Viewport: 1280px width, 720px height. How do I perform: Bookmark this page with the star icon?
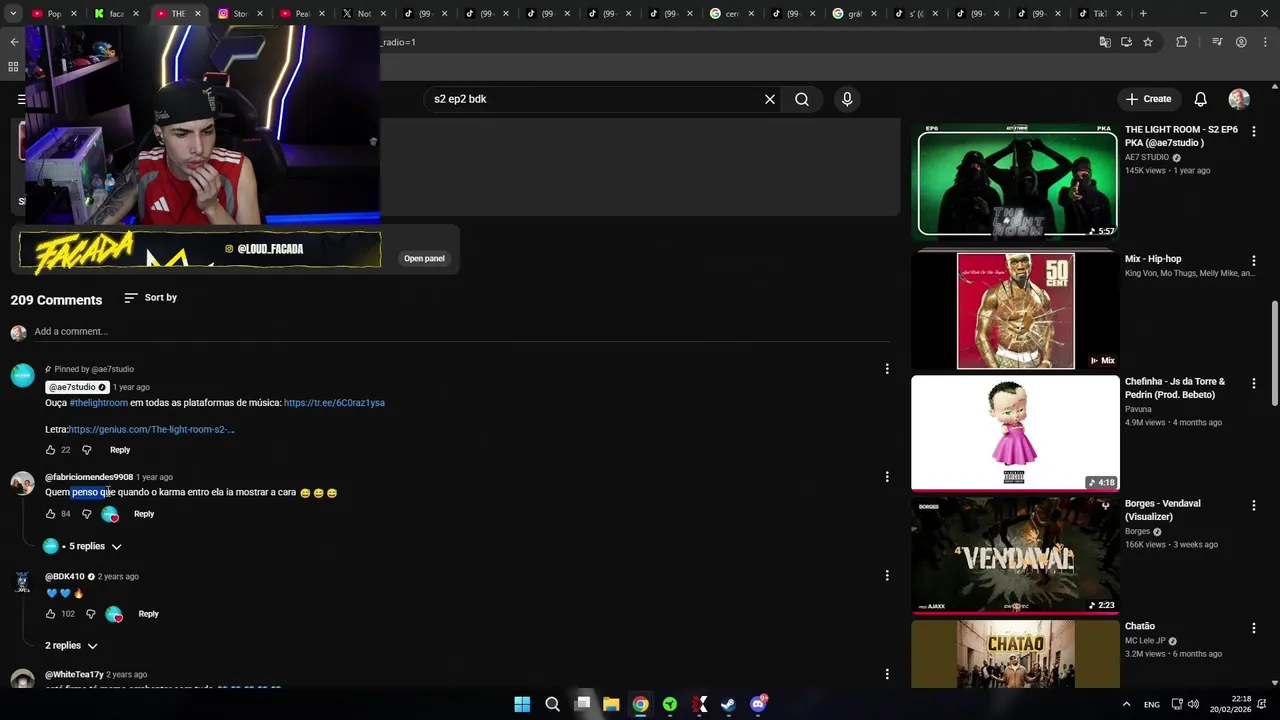point(1148,42)
